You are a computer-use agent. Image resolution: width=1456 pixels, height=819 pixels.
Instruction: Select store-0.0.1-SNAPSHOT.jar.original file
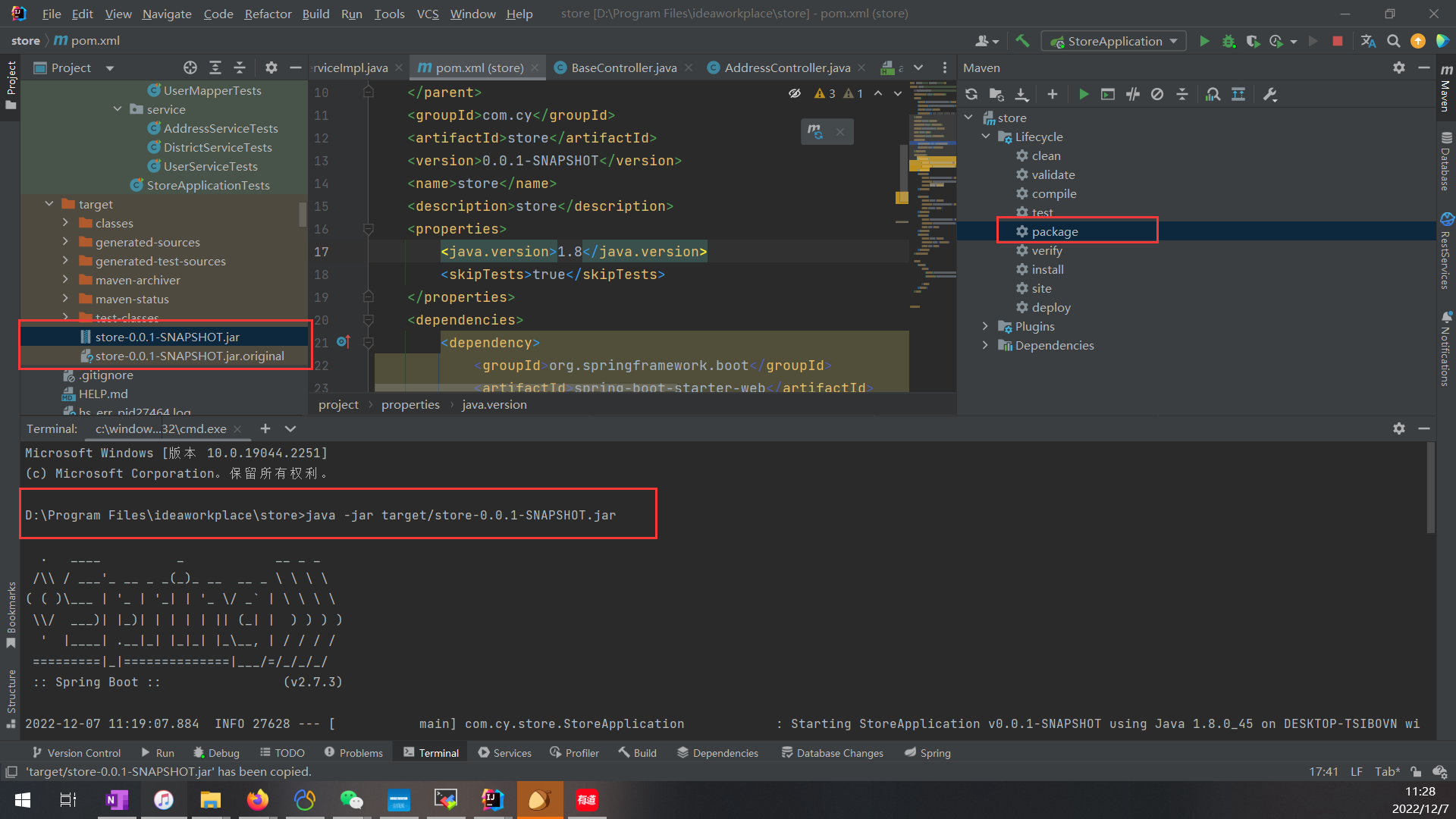point(190,356)
